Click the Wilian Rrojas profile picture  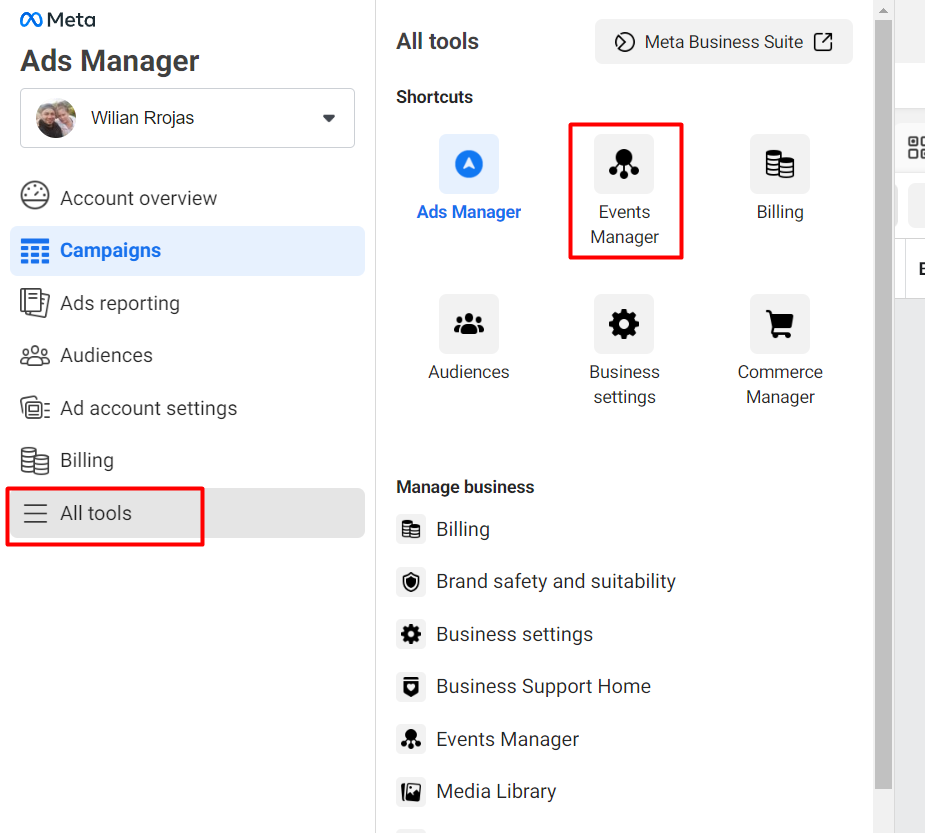[x=56, y=118]
